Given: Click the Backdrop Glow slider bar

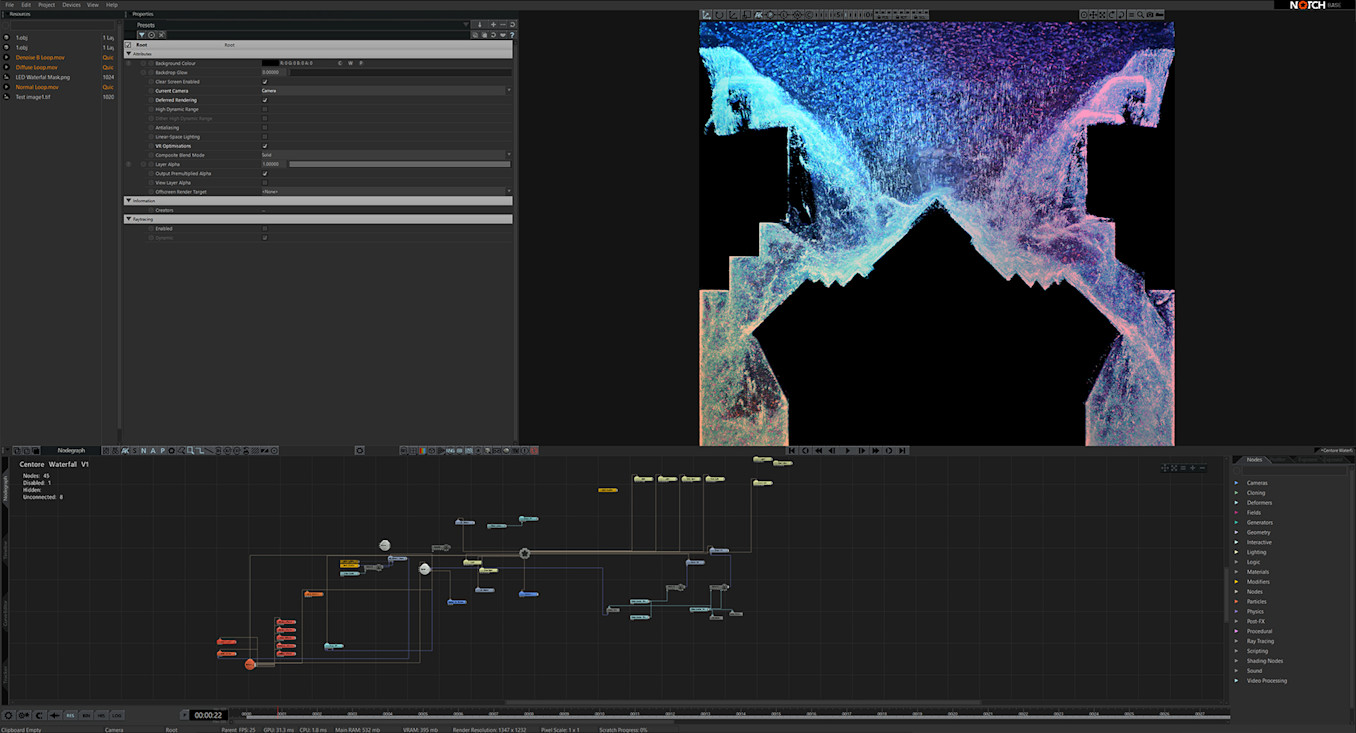Looking at the screenshot, I should 400,72.
